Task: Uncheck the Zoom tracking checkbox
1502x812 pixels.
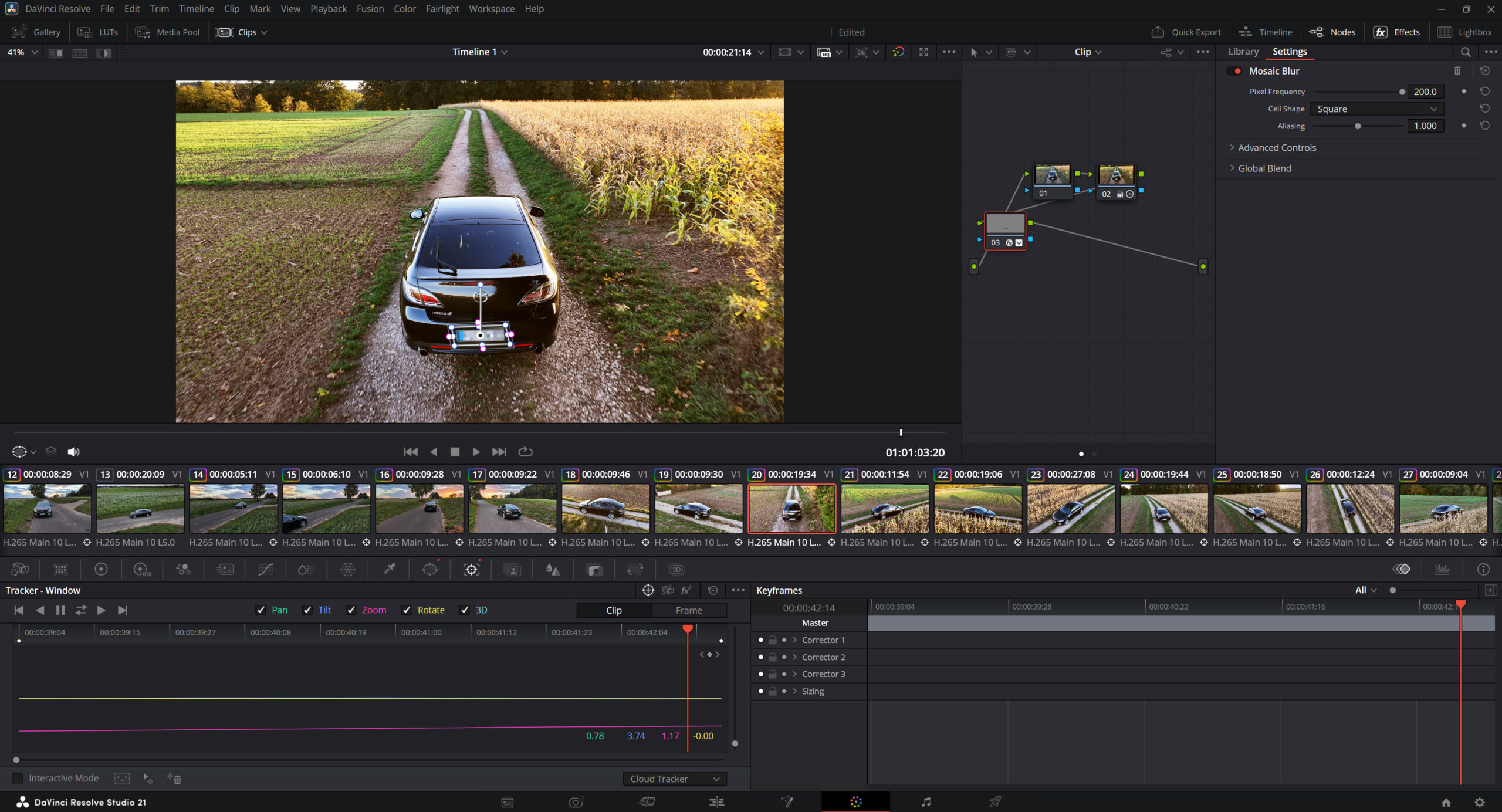Action: point(351,610)
